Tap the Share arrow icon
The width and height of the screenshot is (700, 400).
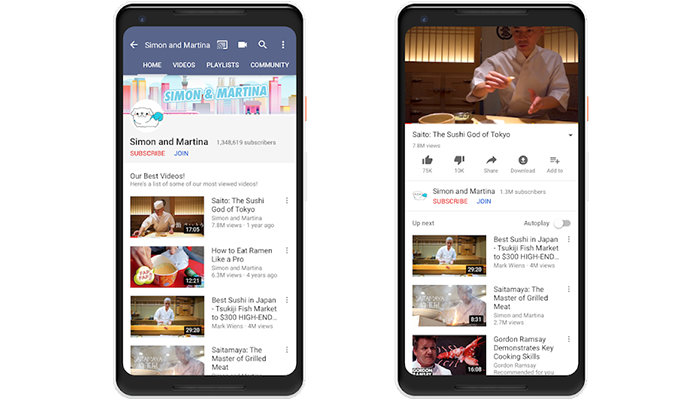(x=491, y=160)
